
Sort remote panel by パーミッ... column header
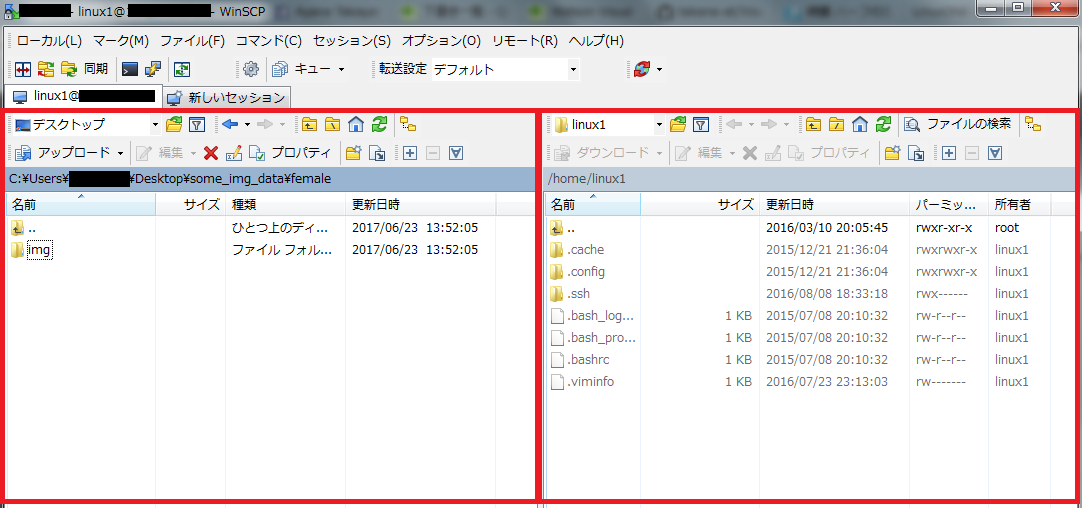point(949,204)
